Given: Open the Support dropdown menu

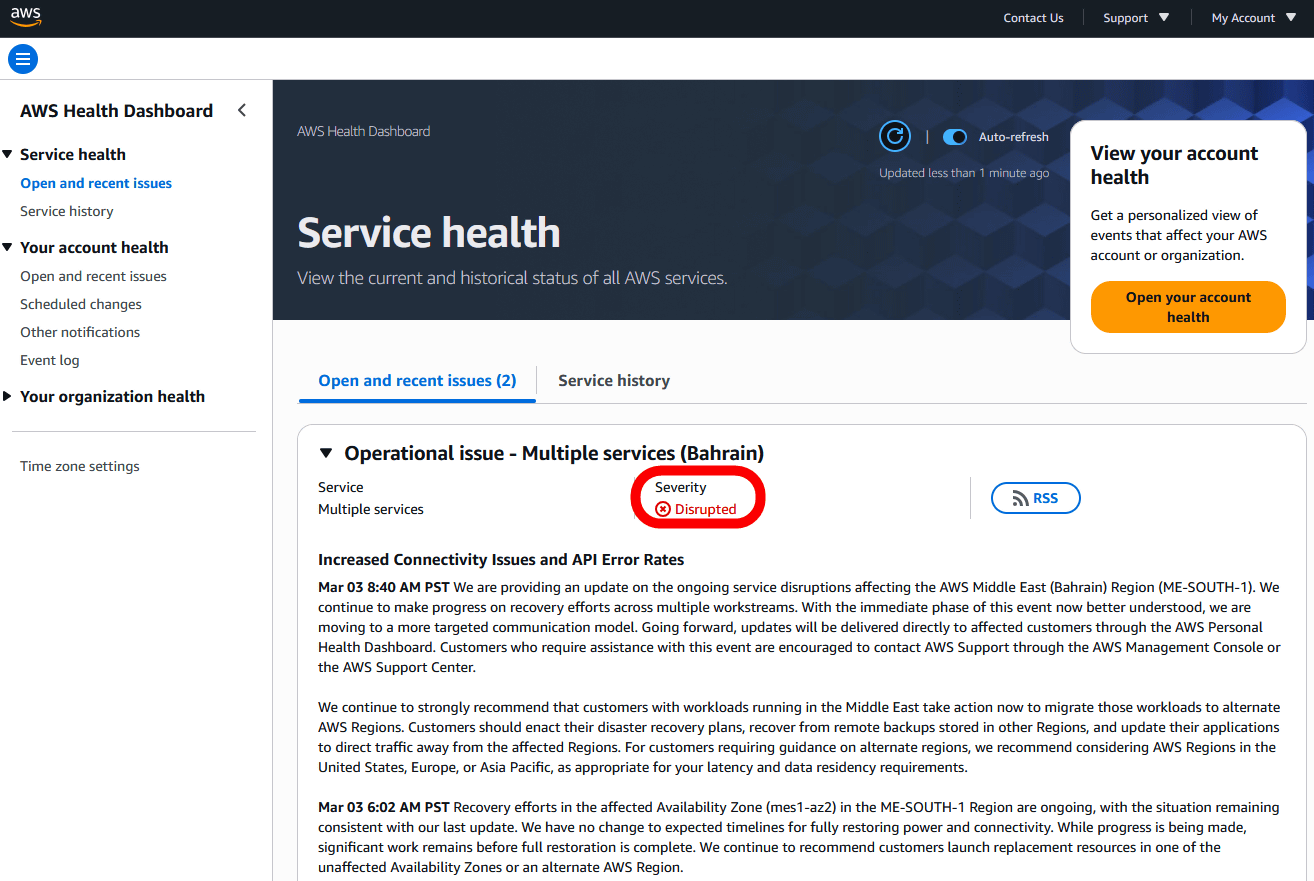Looking at the screenshot, I should [1136, 18].
